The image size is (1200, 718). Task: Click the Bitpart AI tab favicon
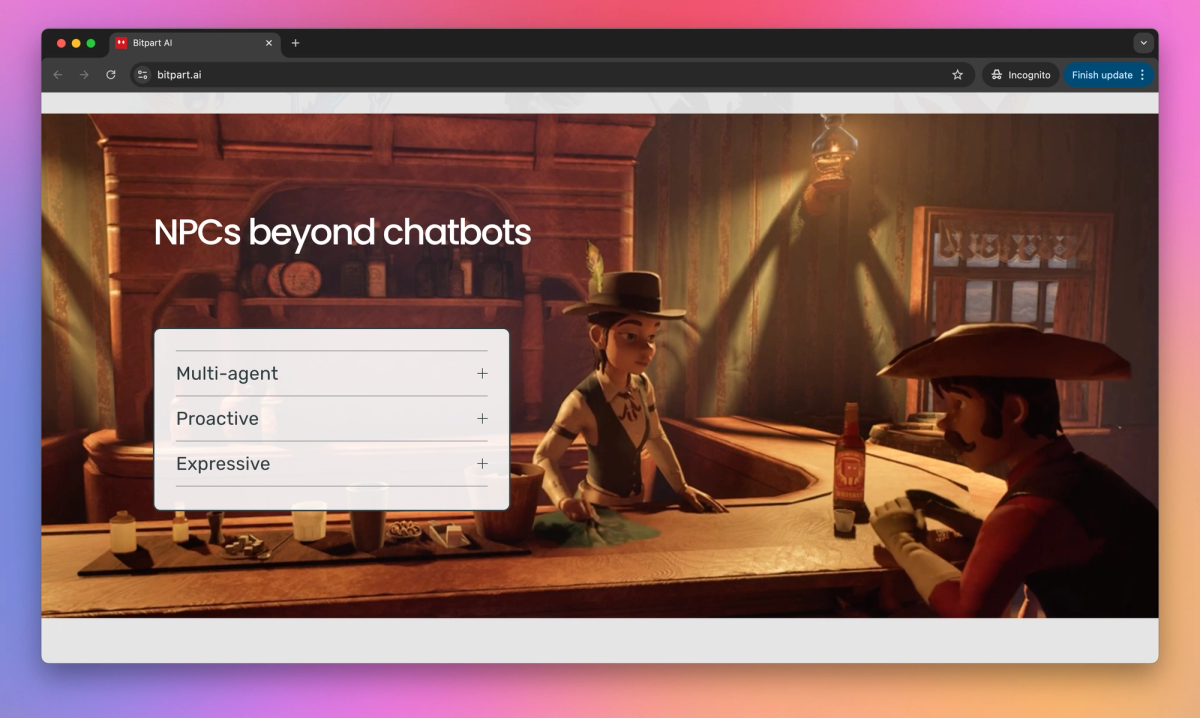click(121, 43)
